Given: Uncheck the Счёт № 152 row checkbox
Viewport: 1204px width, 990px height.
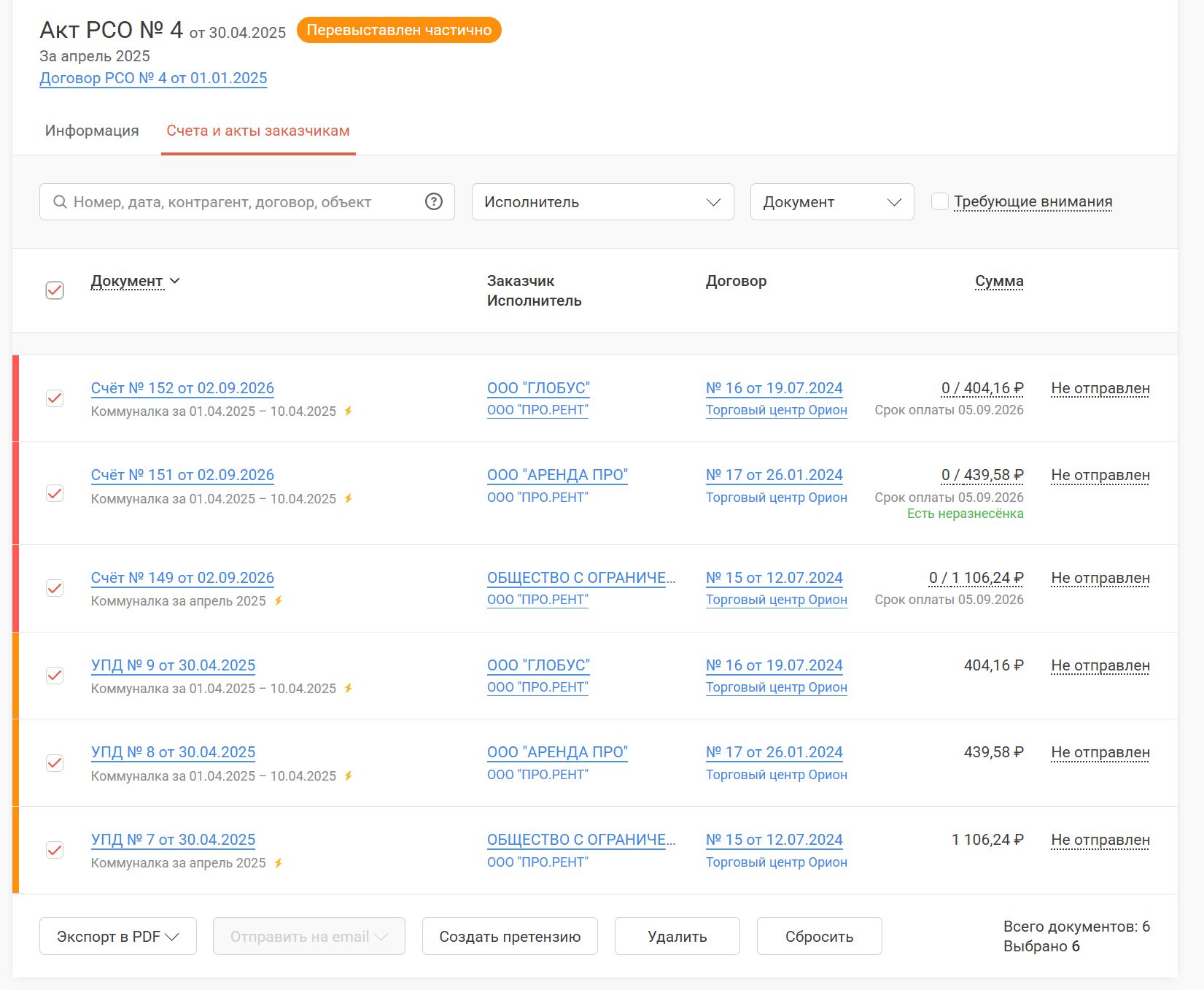Looking at the screenshot, I should point(55,398).
